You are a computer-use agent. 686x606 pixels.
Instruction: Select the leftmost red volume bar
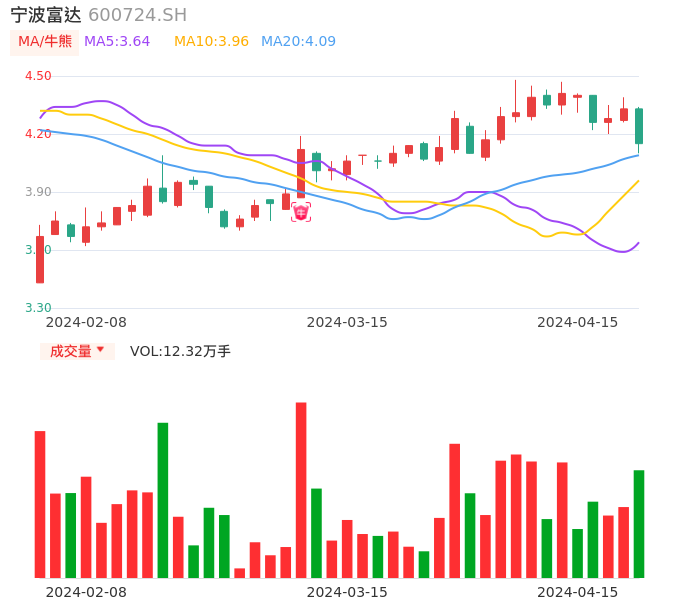[x=40, y=504]
